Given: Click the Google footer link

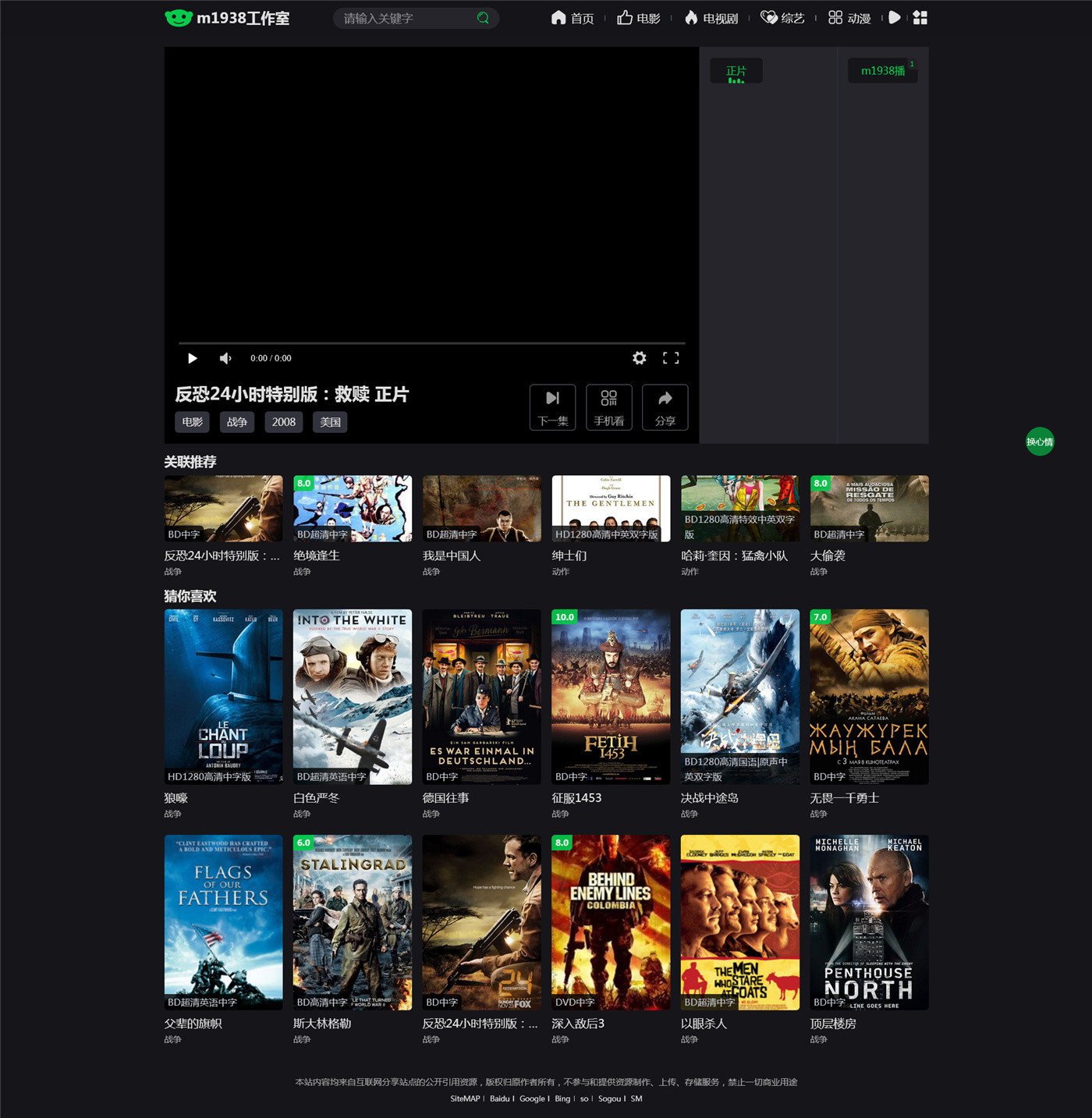Looking at the screenshot, I should point(532,1098).
